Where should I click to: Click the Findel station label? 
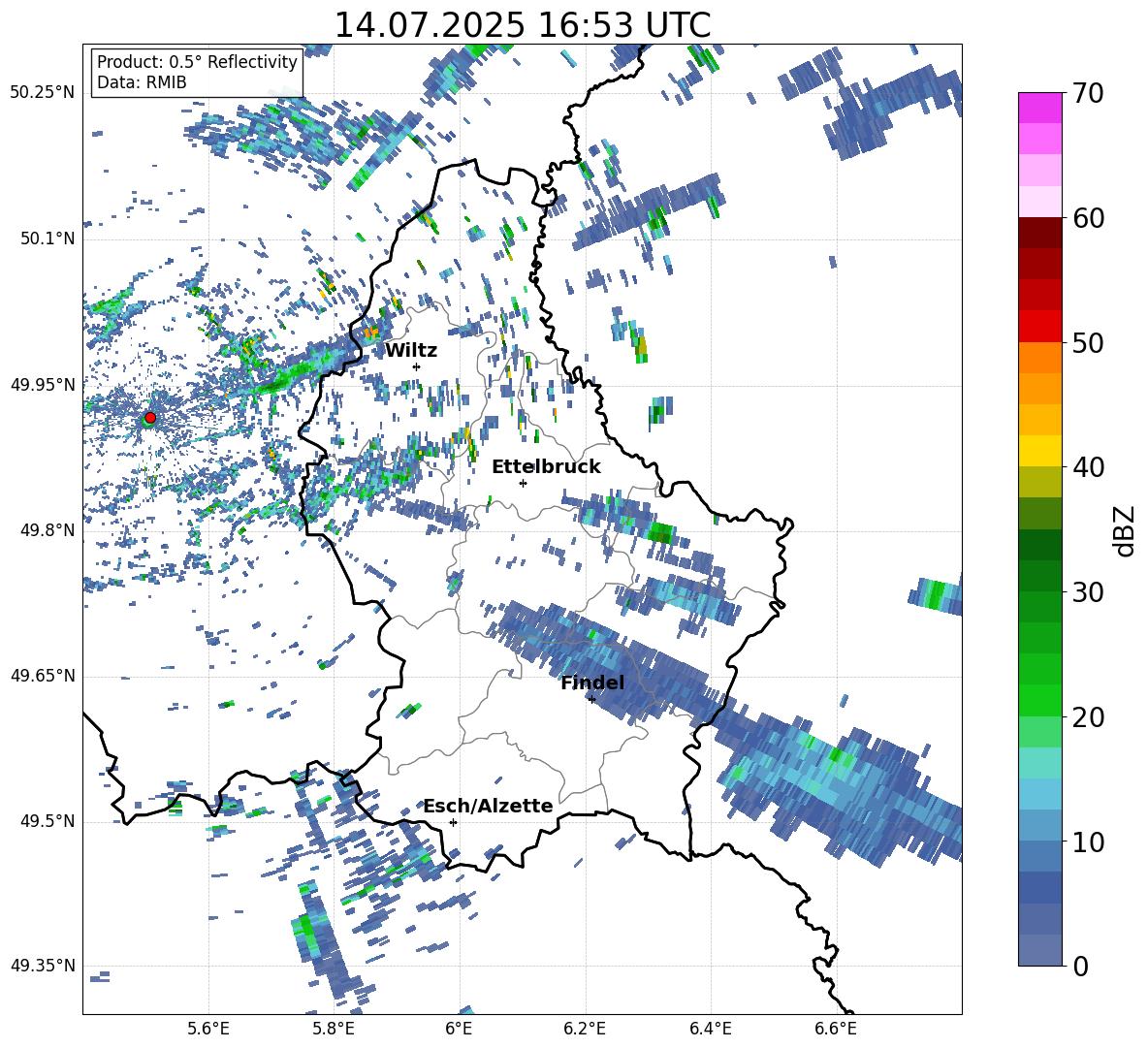tap(592, 683)
